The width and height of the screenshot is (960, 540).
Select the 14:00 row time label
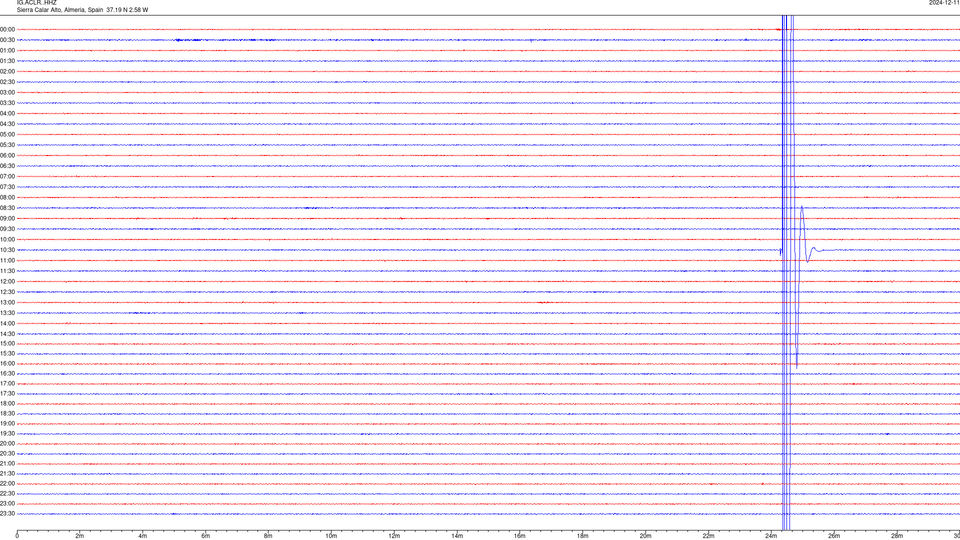click(7, 323)
